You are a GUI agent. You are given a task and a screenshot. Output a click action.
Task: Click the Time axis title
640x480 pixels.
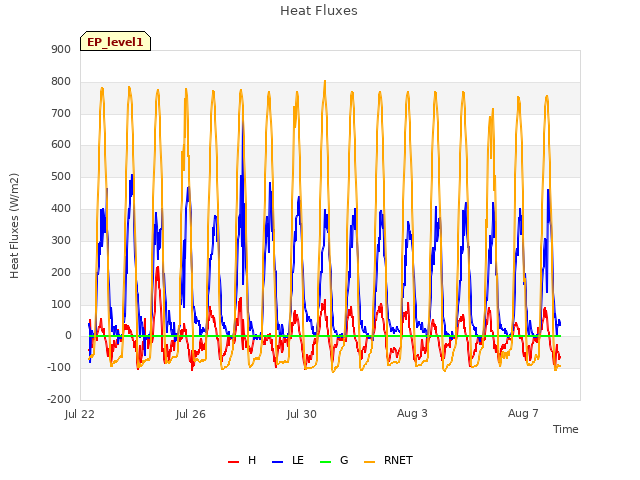click(x=566, y=429)
